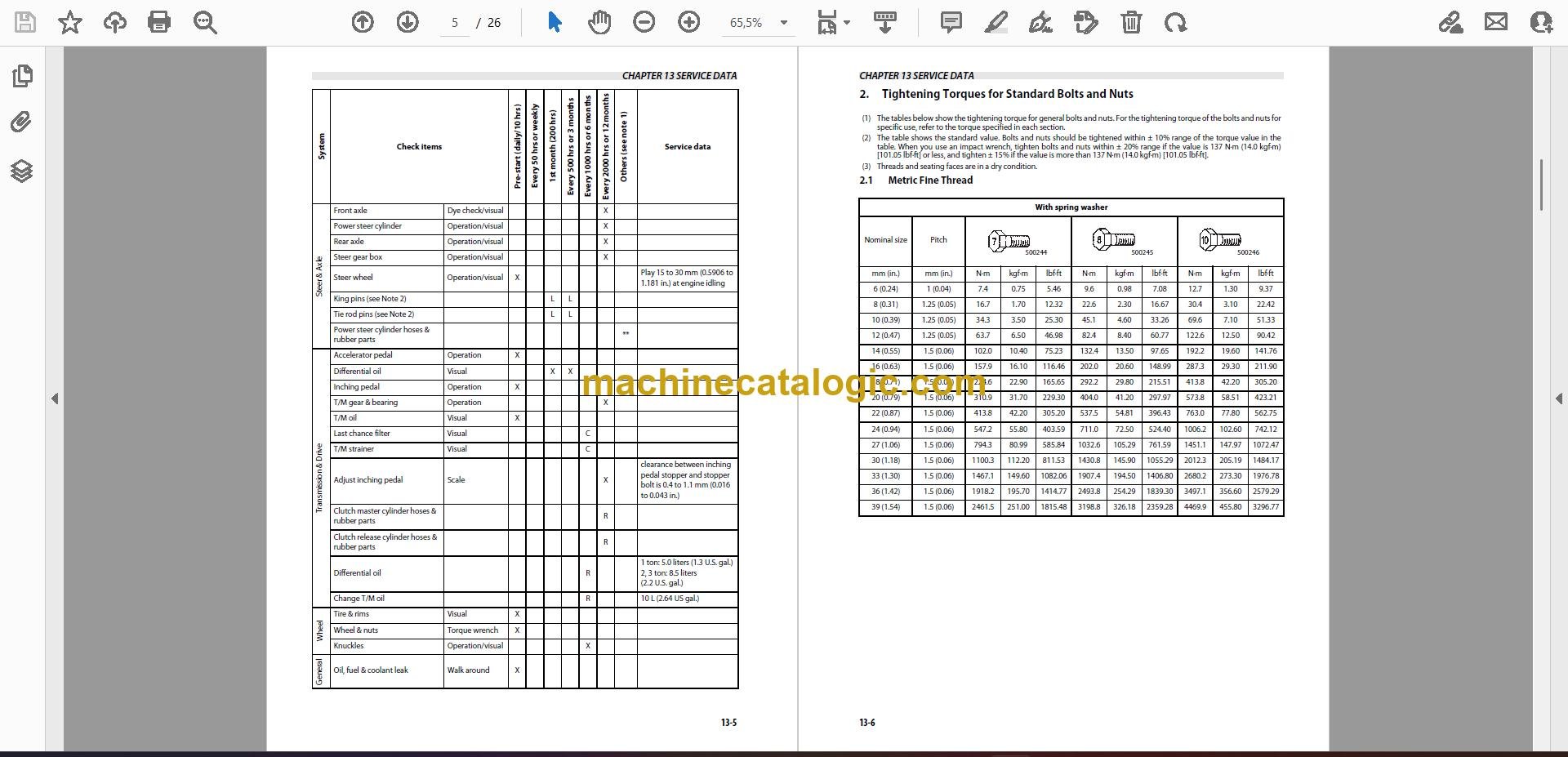The image size is (1568, 757).
Task: Upload the file to the cloud
Action: point(115,22)
